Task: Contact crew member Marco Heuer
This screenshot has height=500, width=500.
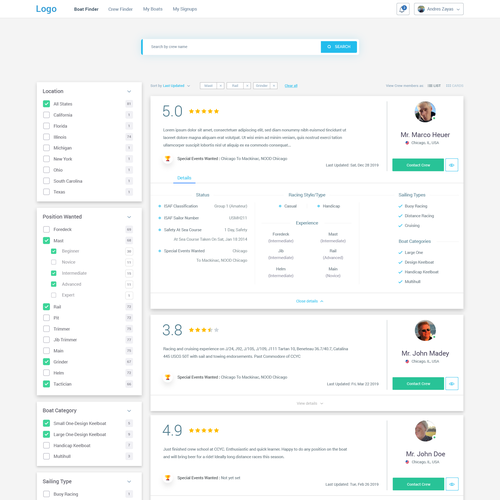Action: click(x=418, y=165)
